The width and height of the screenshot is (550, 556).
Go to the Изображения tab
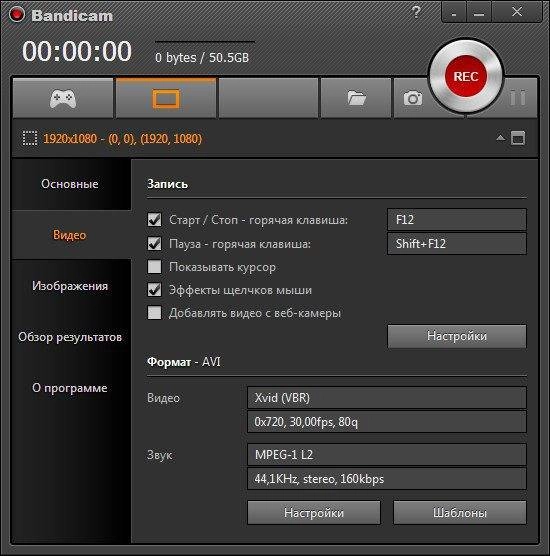[x=71, y=286]
